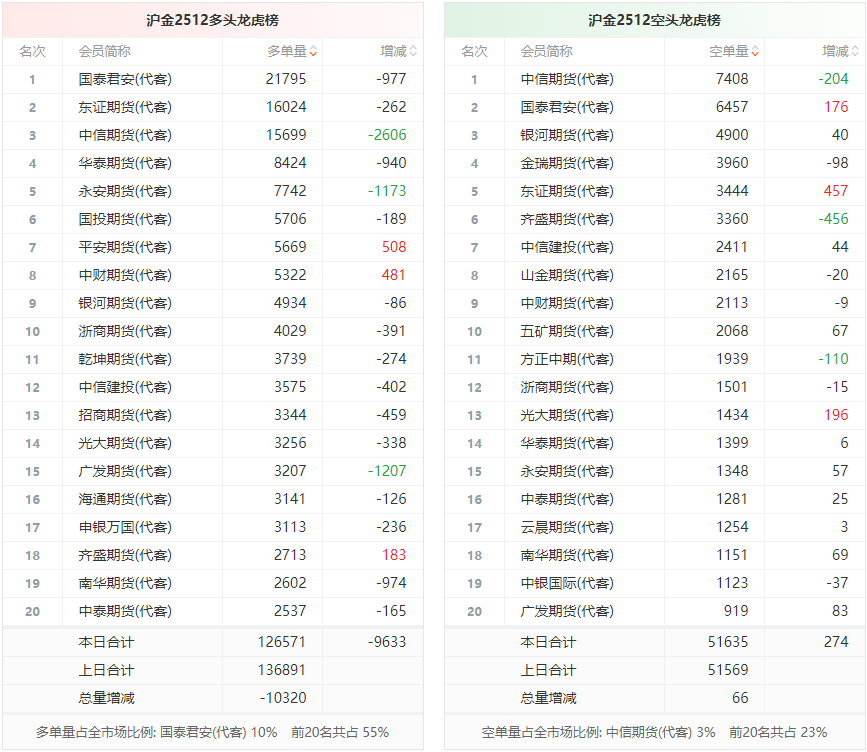
Task: Select 国泰君安(代客) in short table rank 2
Action: click(567, 107)
